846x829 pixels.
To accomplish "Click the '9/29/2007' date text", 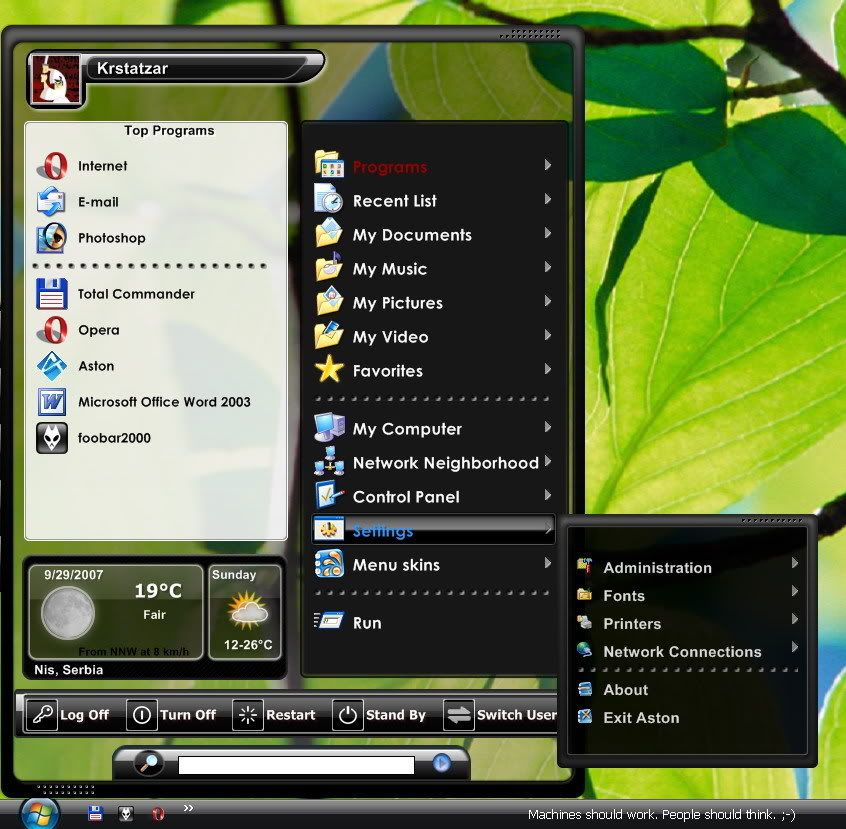I will pos(73,575).
